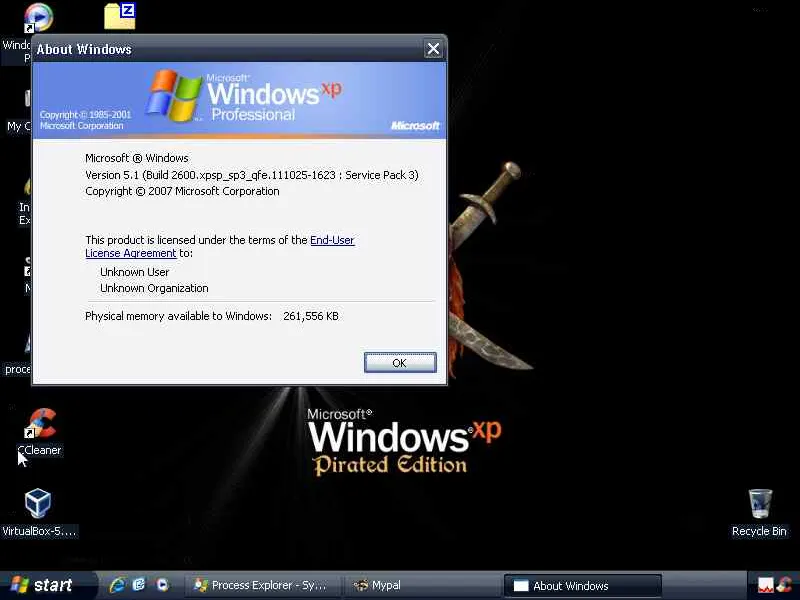The width and height of the screenshot is (800, 600).
Task: Click the CCleaner tray icon
Action: click(x=785, y=585)
